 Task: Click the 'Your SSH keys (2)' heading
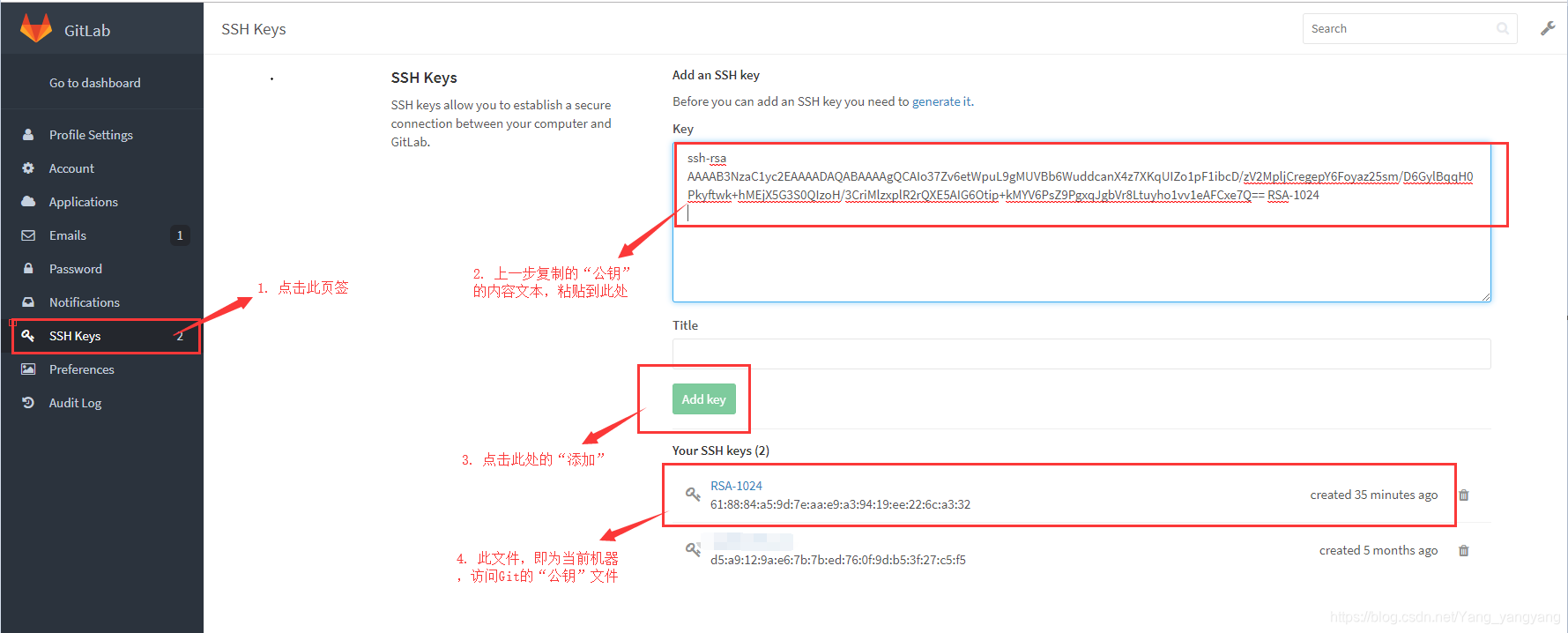point(721,451)
